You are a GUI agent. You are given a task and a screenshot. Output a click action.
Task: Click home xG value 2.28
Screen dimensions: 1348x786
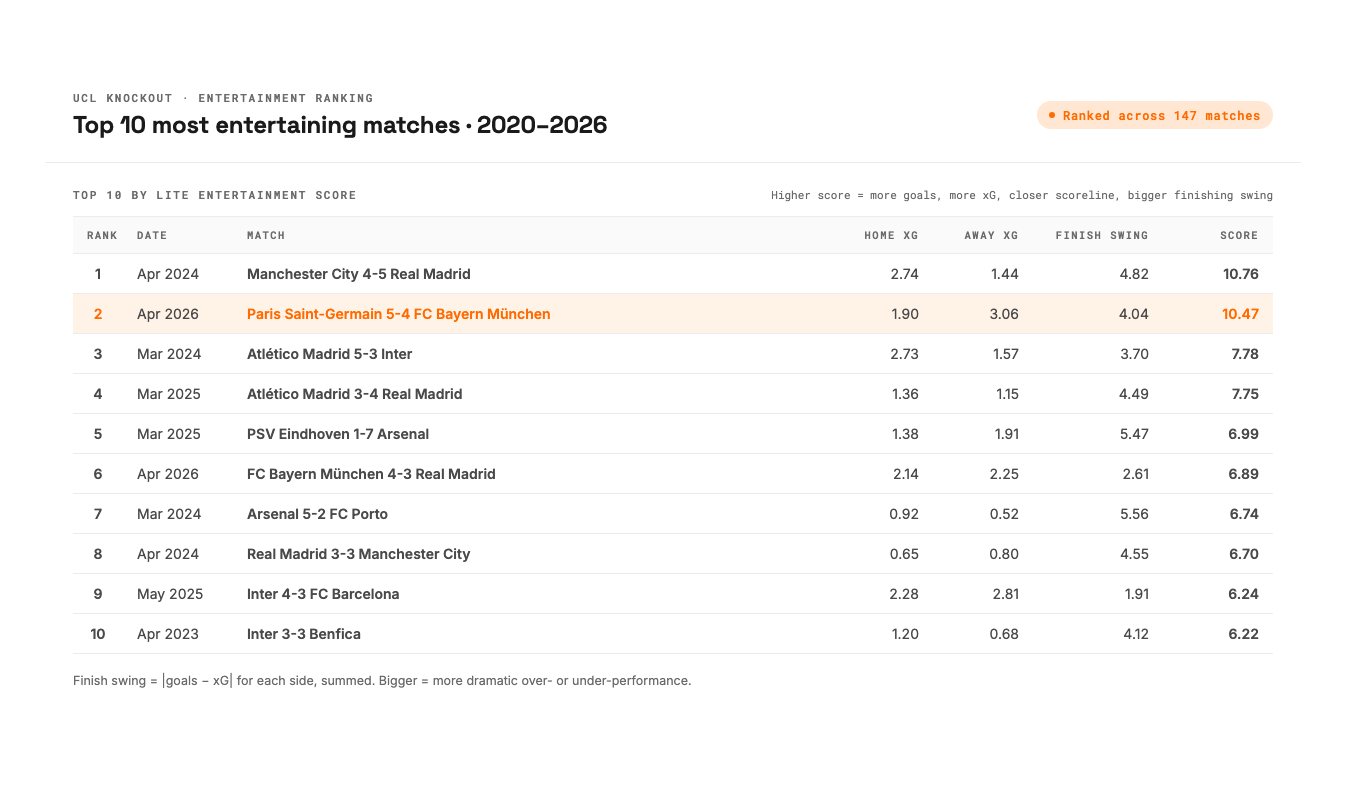pyautogui.click(x=905, y=594)
